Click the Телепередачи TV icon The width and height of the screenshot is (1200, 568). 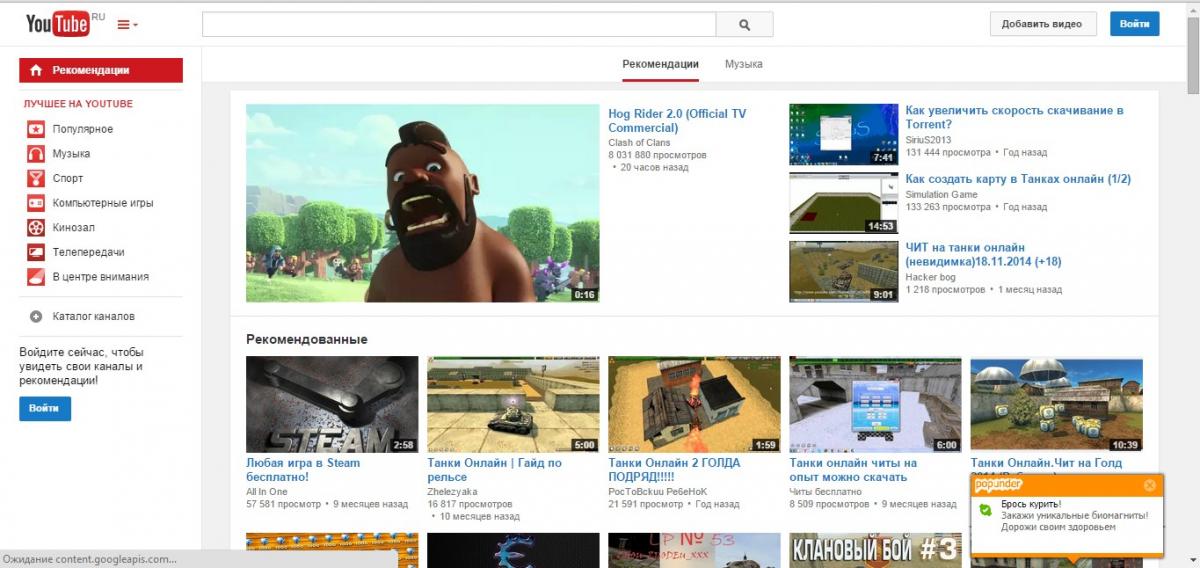(x=35, y=252)
